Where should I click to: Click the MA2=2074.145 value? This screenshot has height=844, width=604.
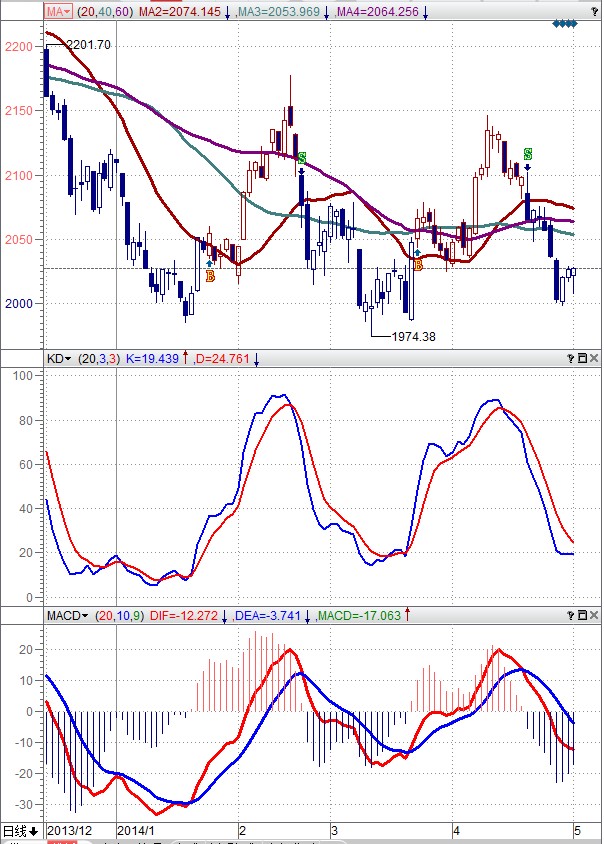(x=180, y=11)
